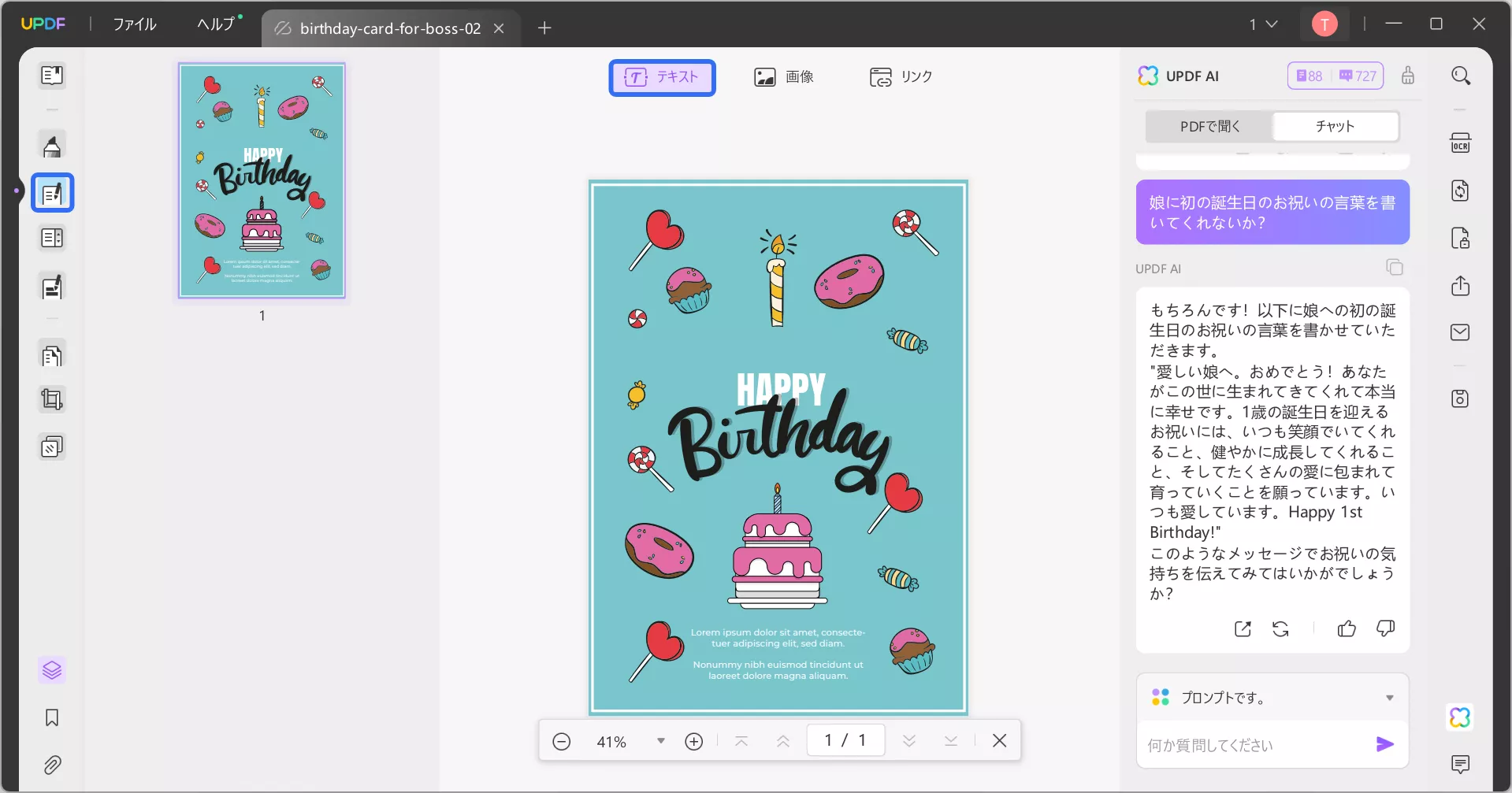Click the thumbs up icon on AI response
The image size is (1512, 793).
1347,628
